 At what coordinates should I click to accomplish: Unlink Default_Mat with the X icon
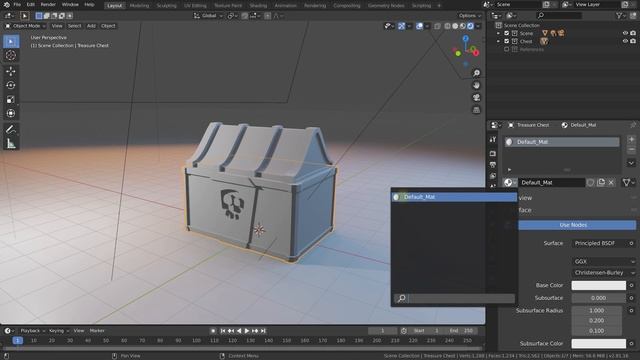[x=611, y=182]
